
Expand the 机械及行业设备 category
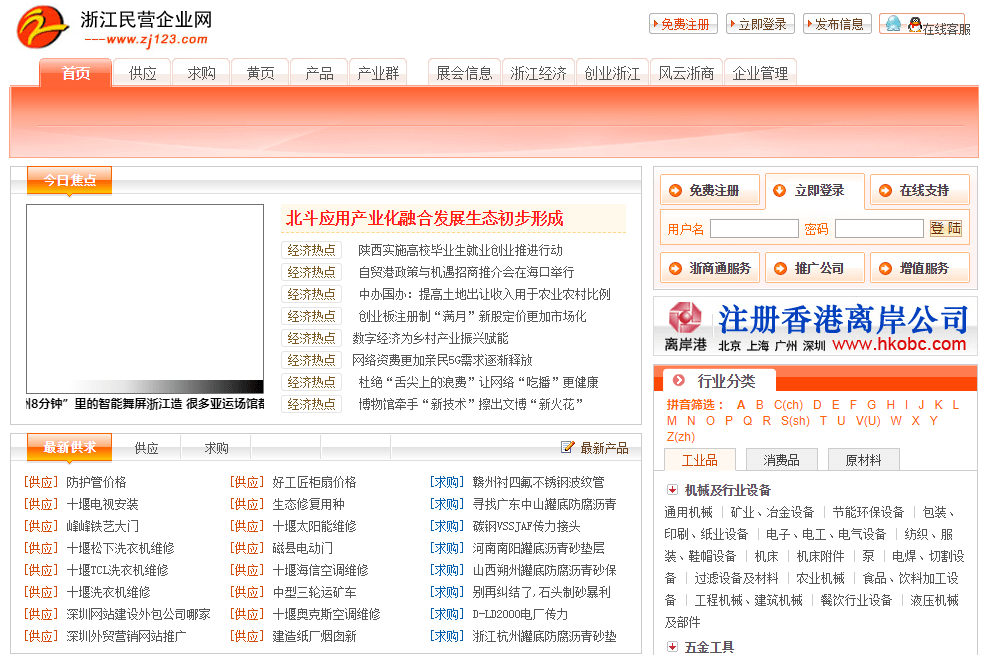pos(672,490)
